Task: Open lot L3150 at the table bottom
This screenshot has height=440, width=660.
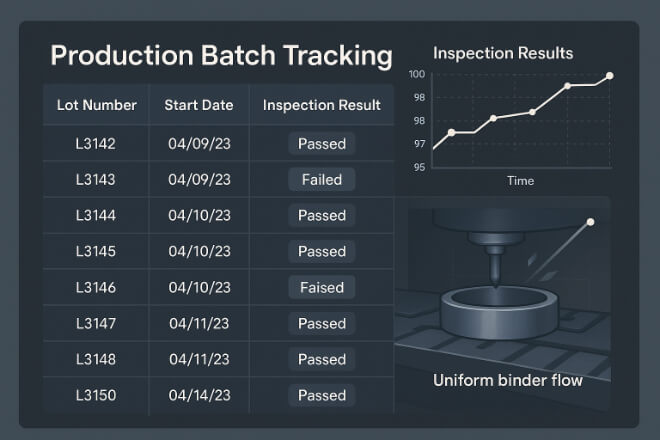Action: pos(96,396)
